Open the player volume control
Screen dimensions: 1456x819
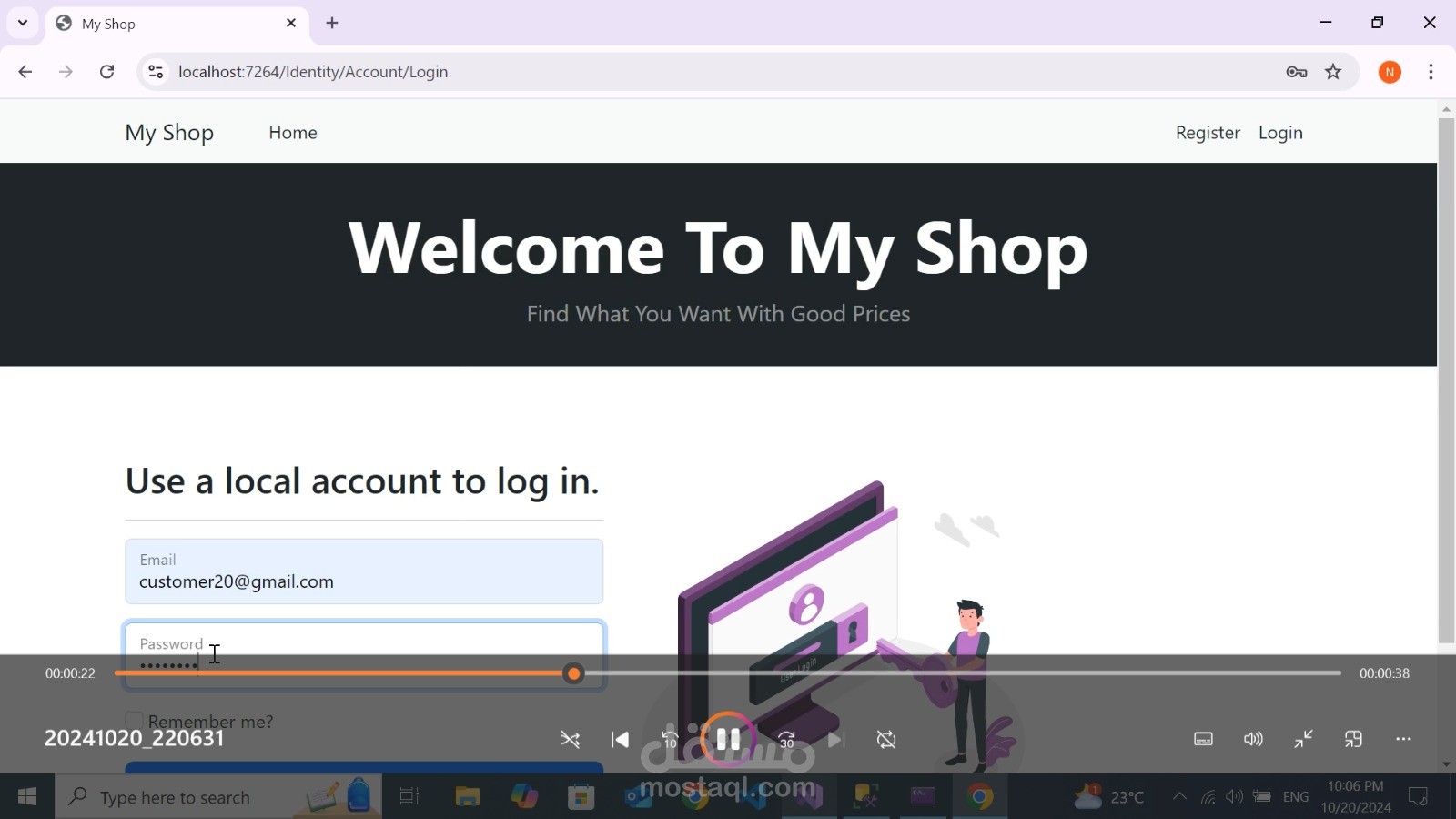coord(1253,739)
